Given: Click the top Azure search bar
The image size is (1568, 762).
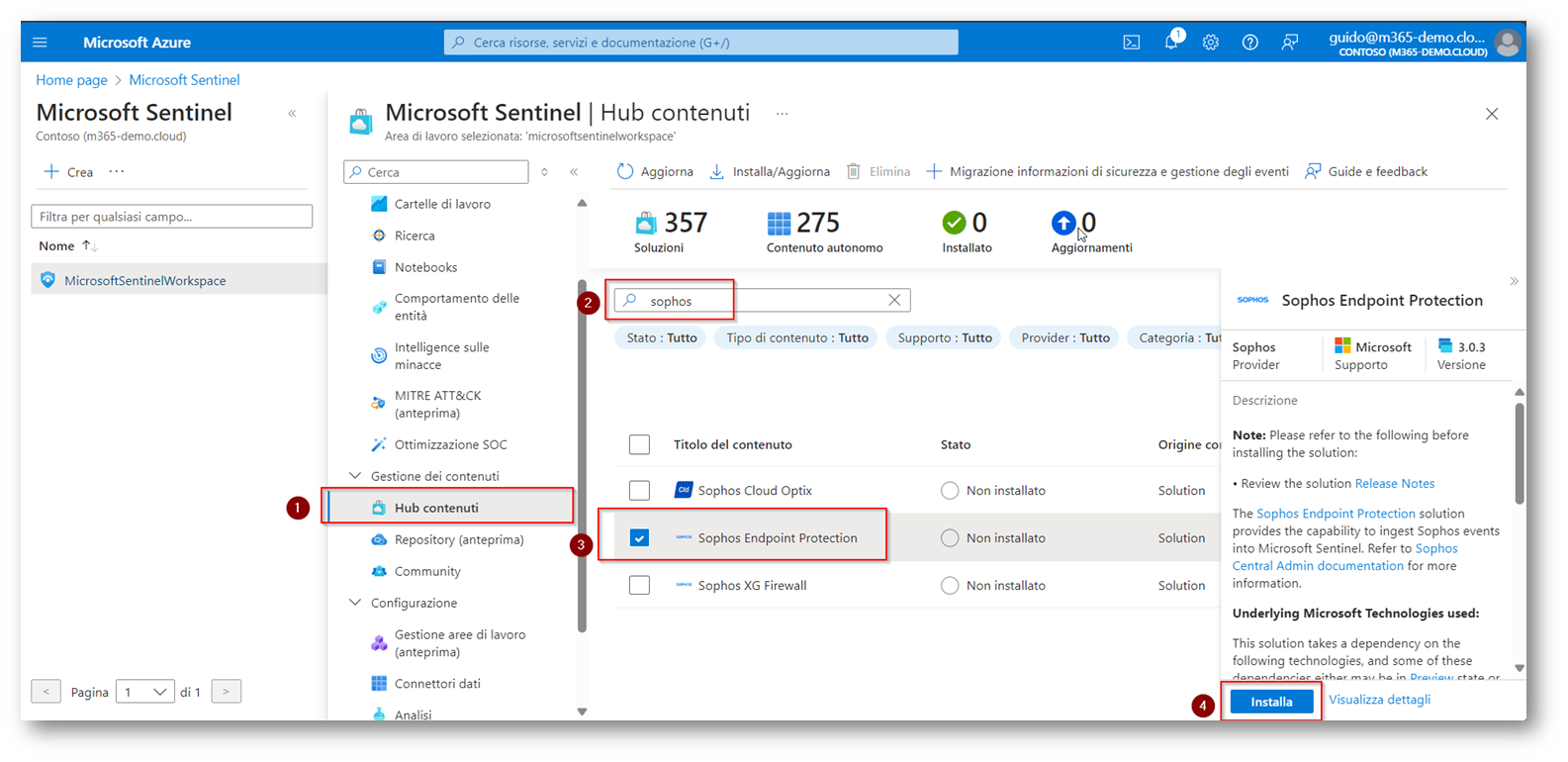Looking at the screenshot, I should point(701,43).
